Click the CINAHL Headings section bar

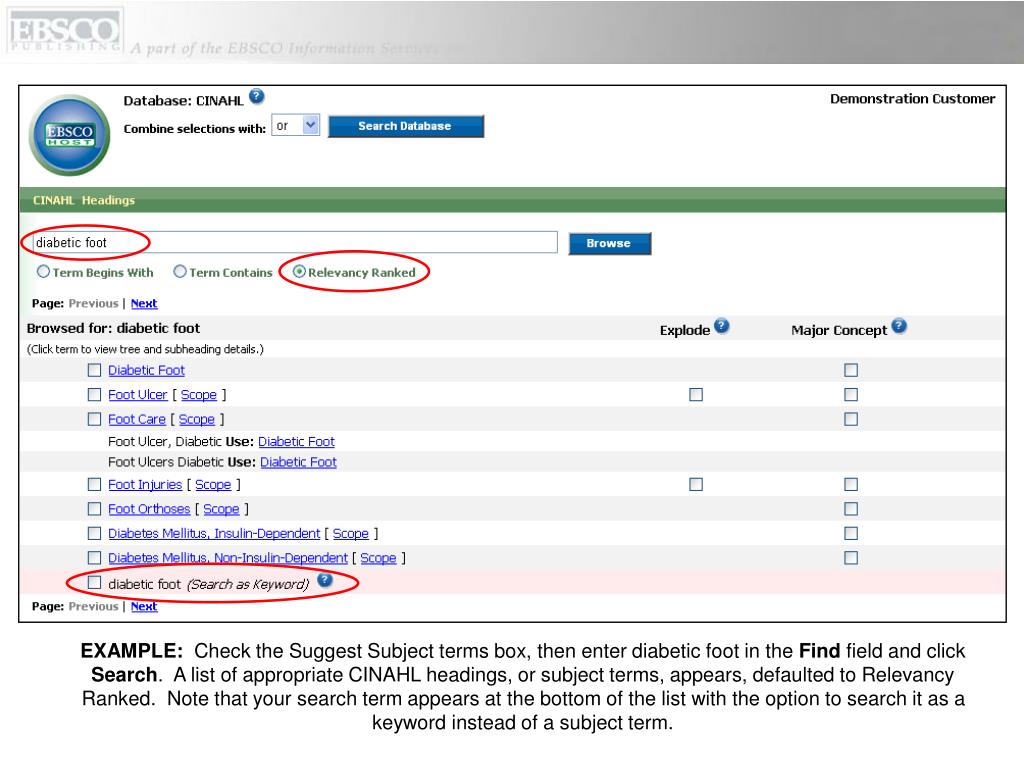tap(513, 200)
